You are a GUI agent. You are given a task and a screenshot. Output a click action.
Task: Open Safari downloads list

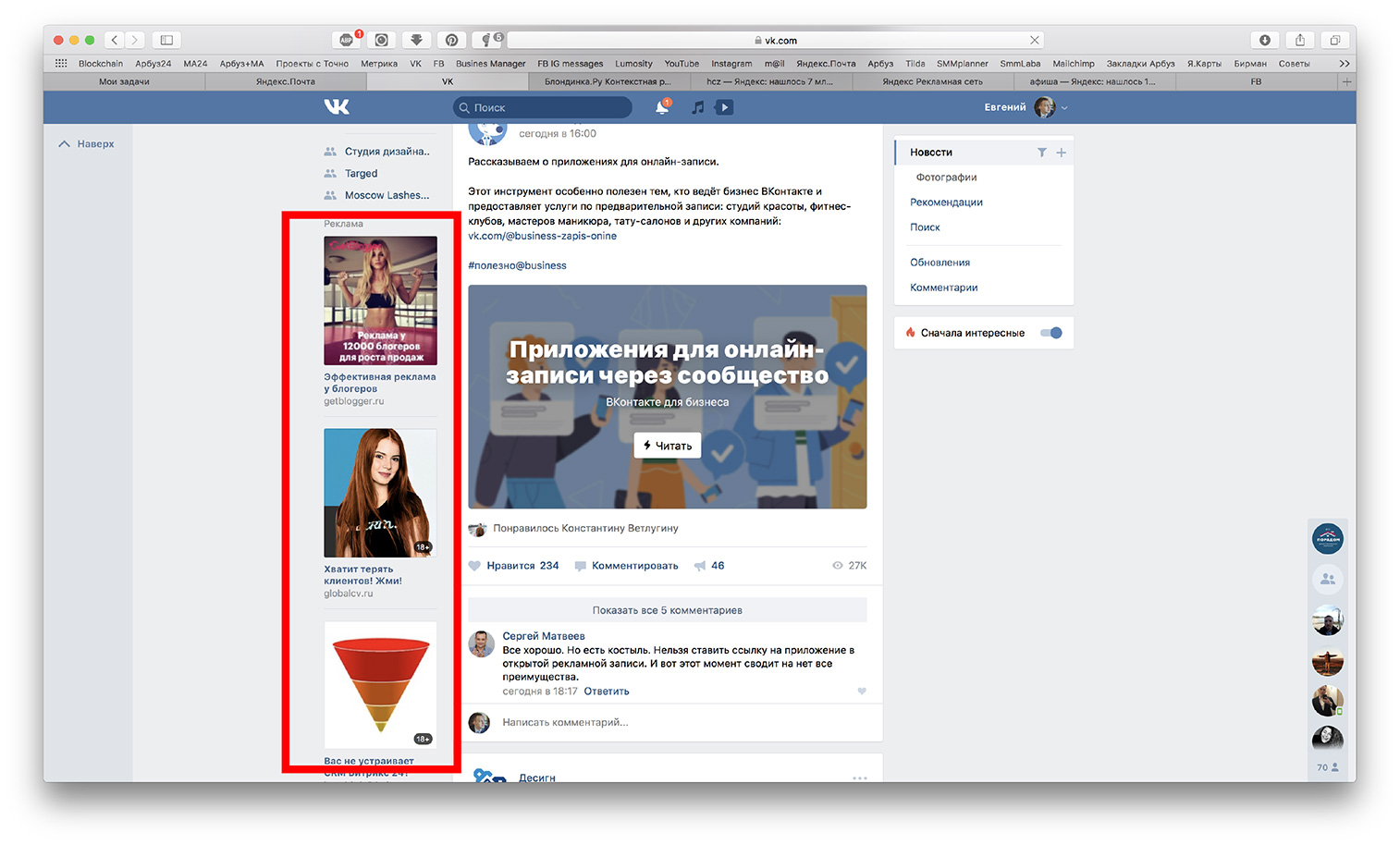tap(1264, 40)
